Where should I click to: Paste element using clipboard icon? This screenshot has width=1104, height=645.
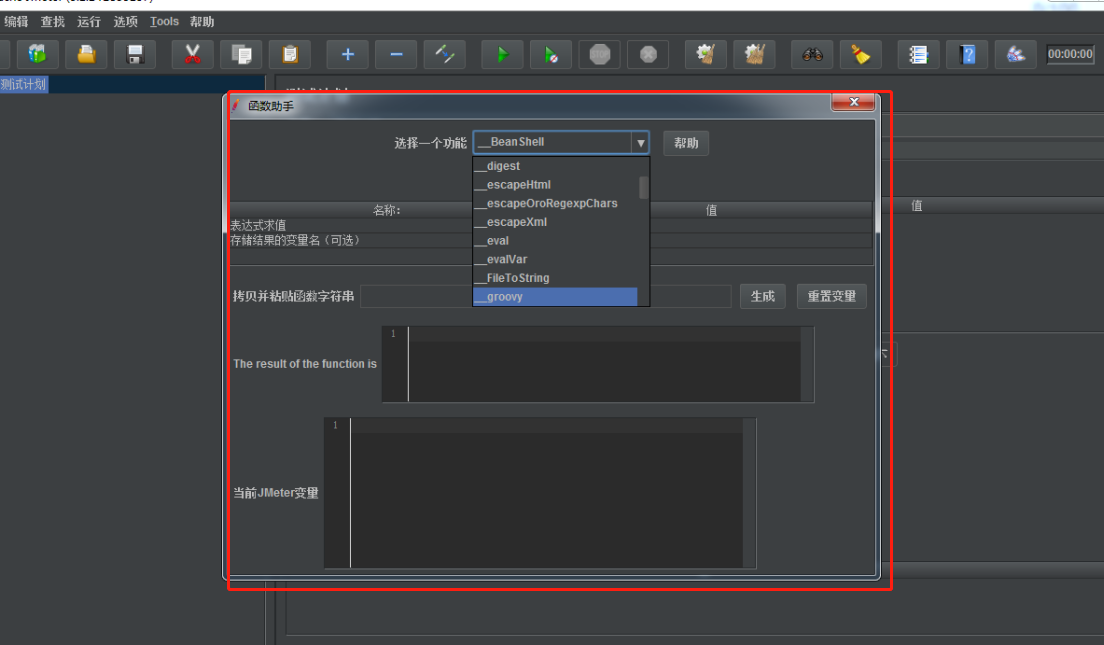click(290, 55)
